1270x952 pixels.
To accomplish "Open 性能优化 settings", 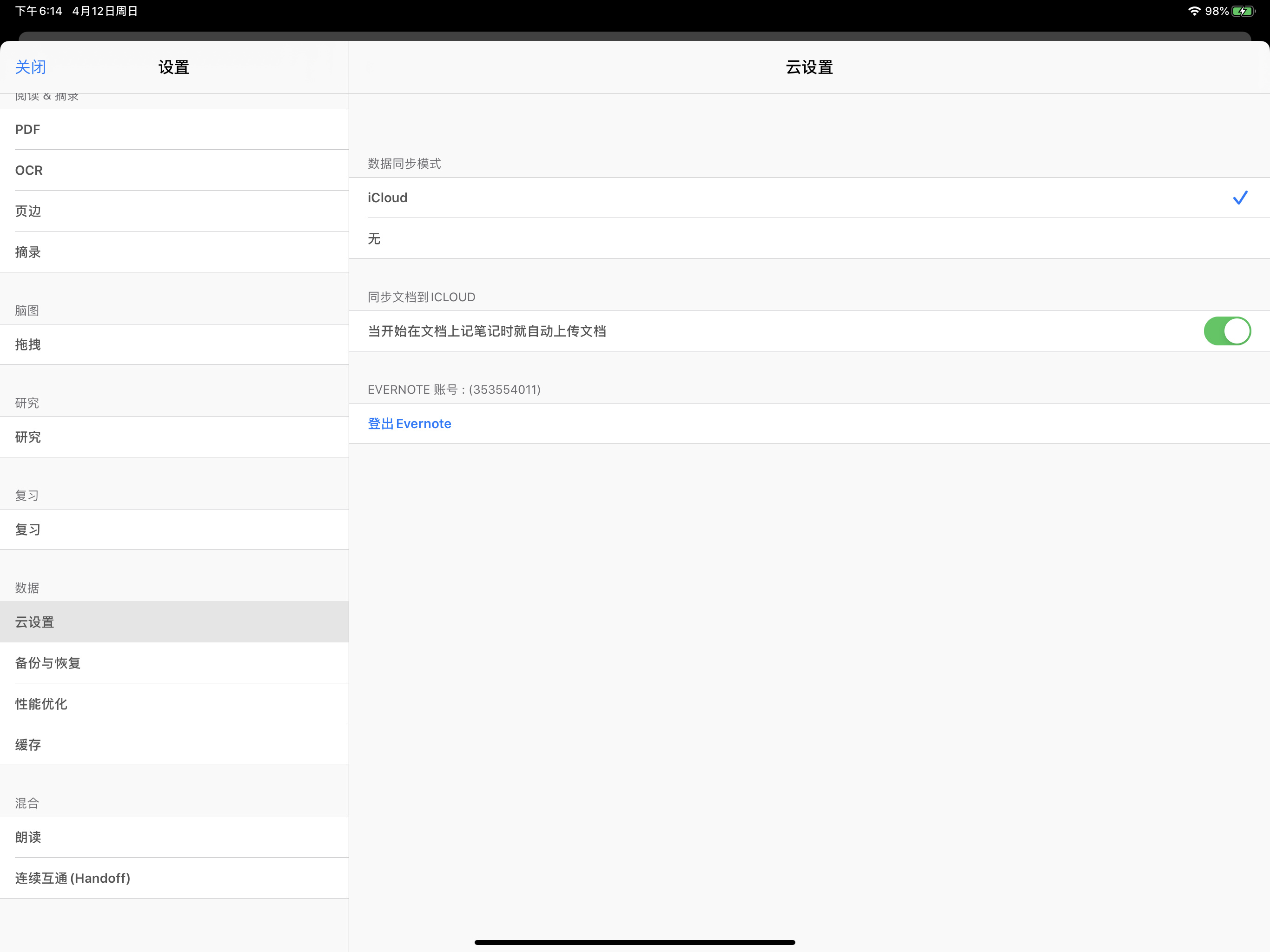I will pos(174,703).
